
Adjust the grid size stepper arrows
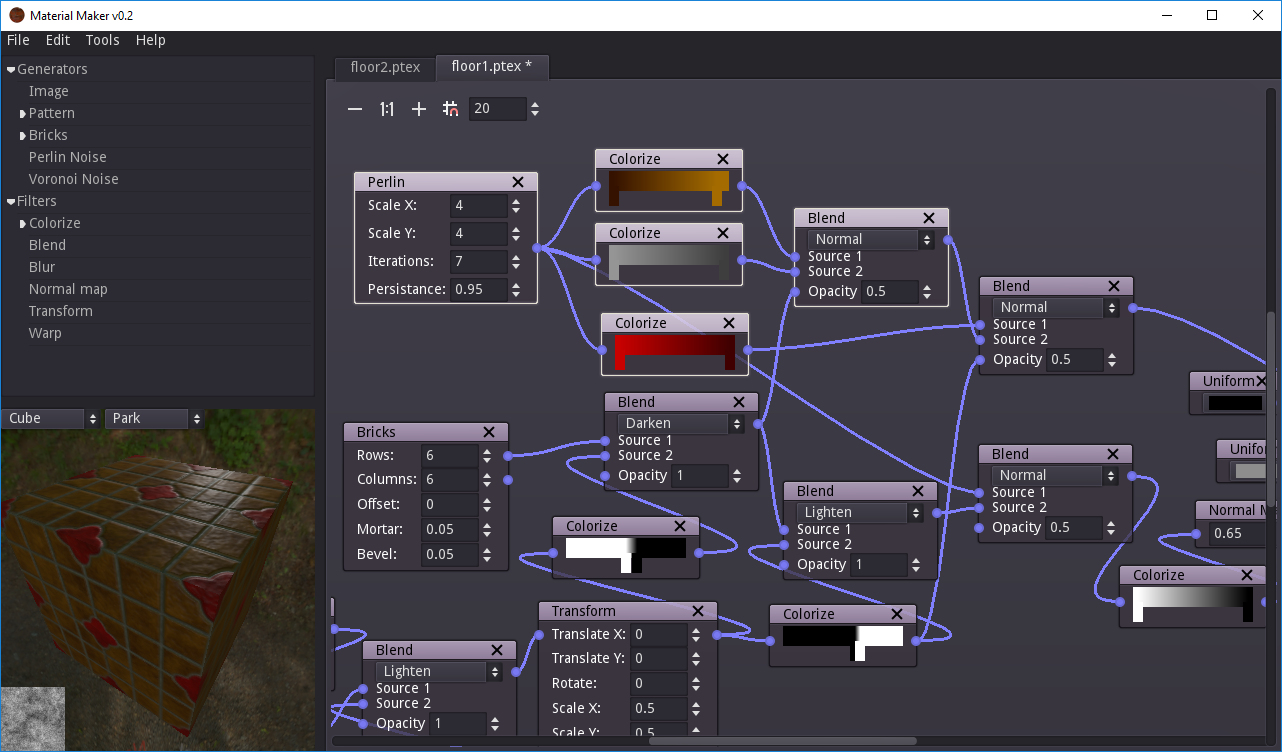pyautogui.click(x=535, y=109)
